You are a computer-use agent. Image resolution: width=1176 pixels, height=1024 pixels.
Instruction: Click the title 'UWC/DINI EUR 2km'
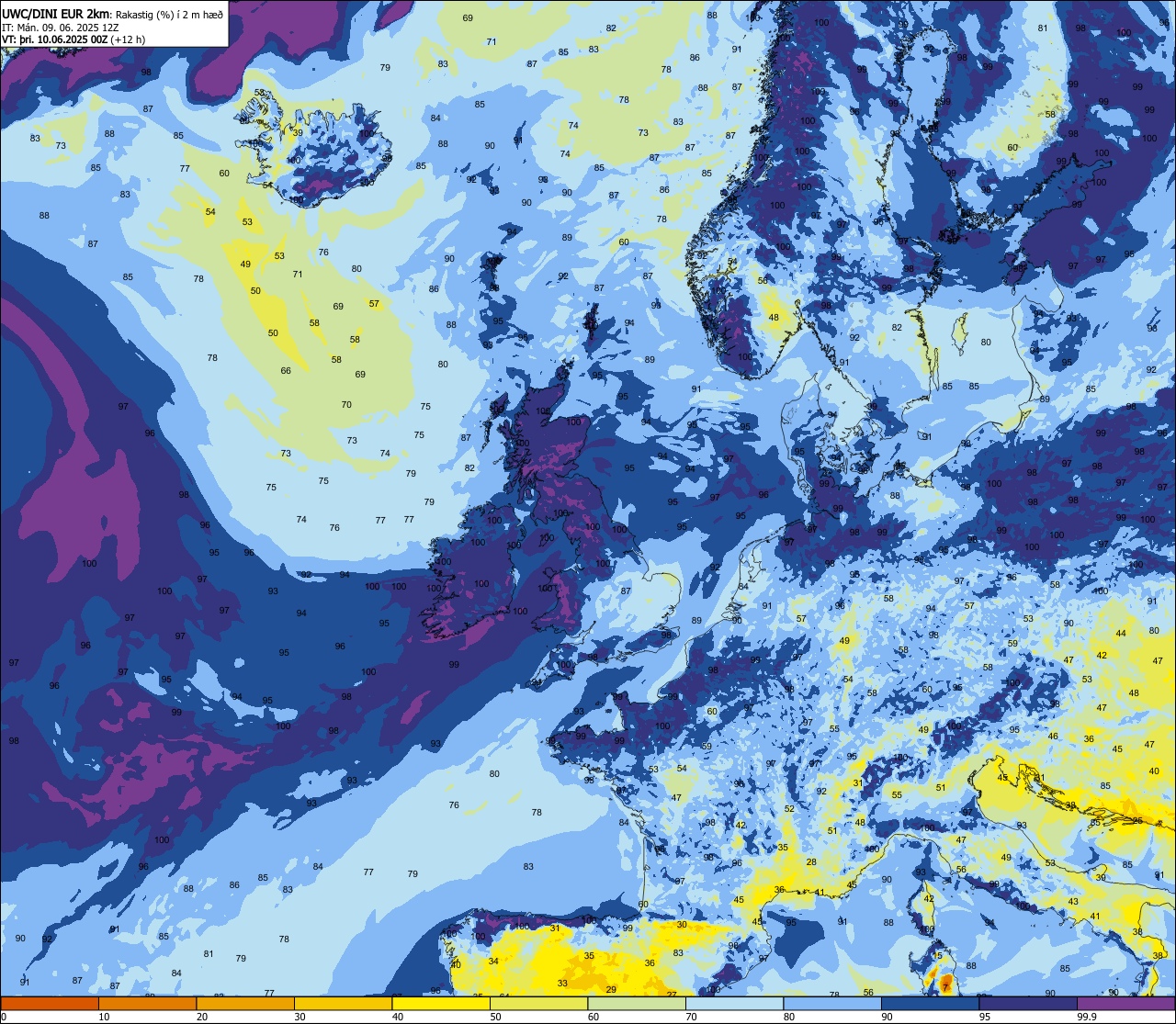(56, 13)
